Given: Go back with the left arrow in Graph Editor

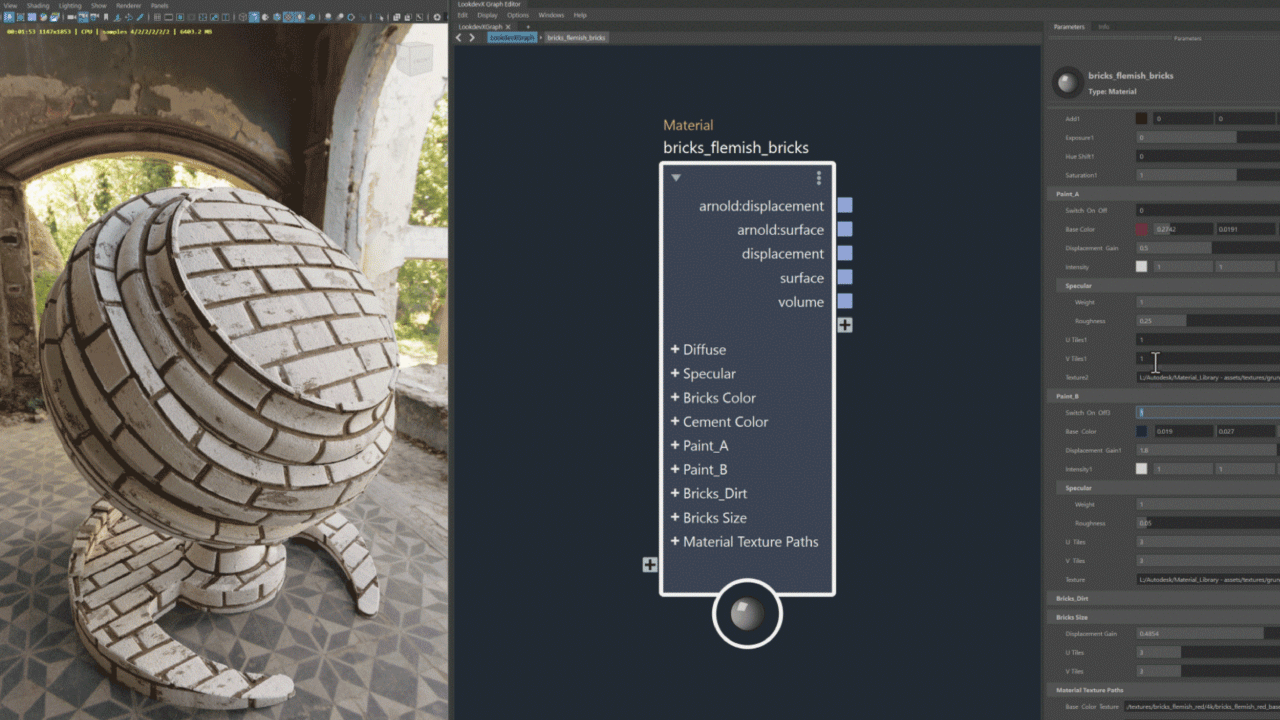Looking at the screenshot, I should pyautogui.click(x=459, y=37).
